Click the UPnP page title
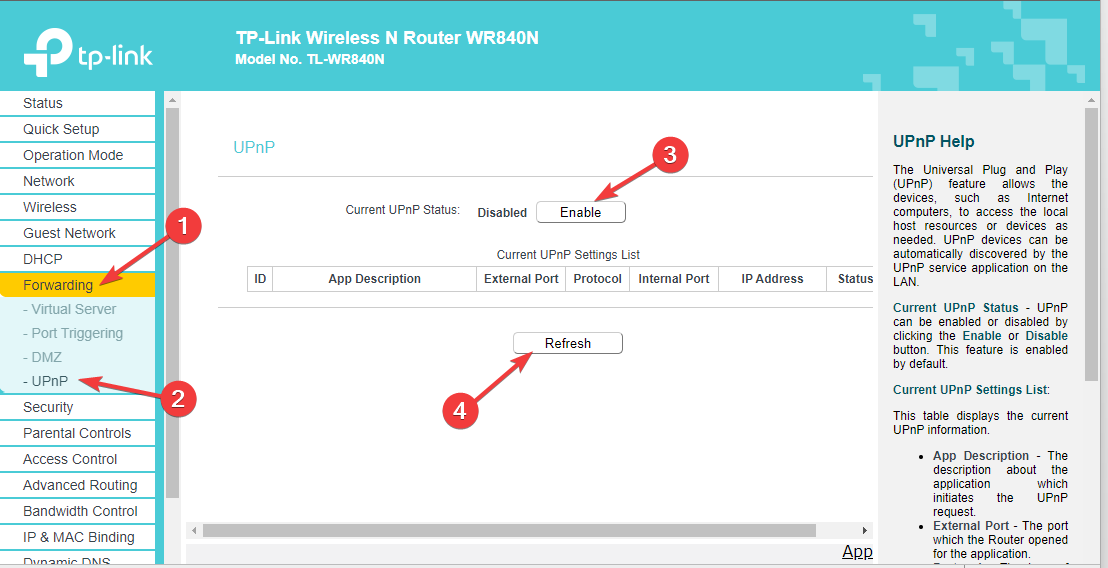 [254, 148]
